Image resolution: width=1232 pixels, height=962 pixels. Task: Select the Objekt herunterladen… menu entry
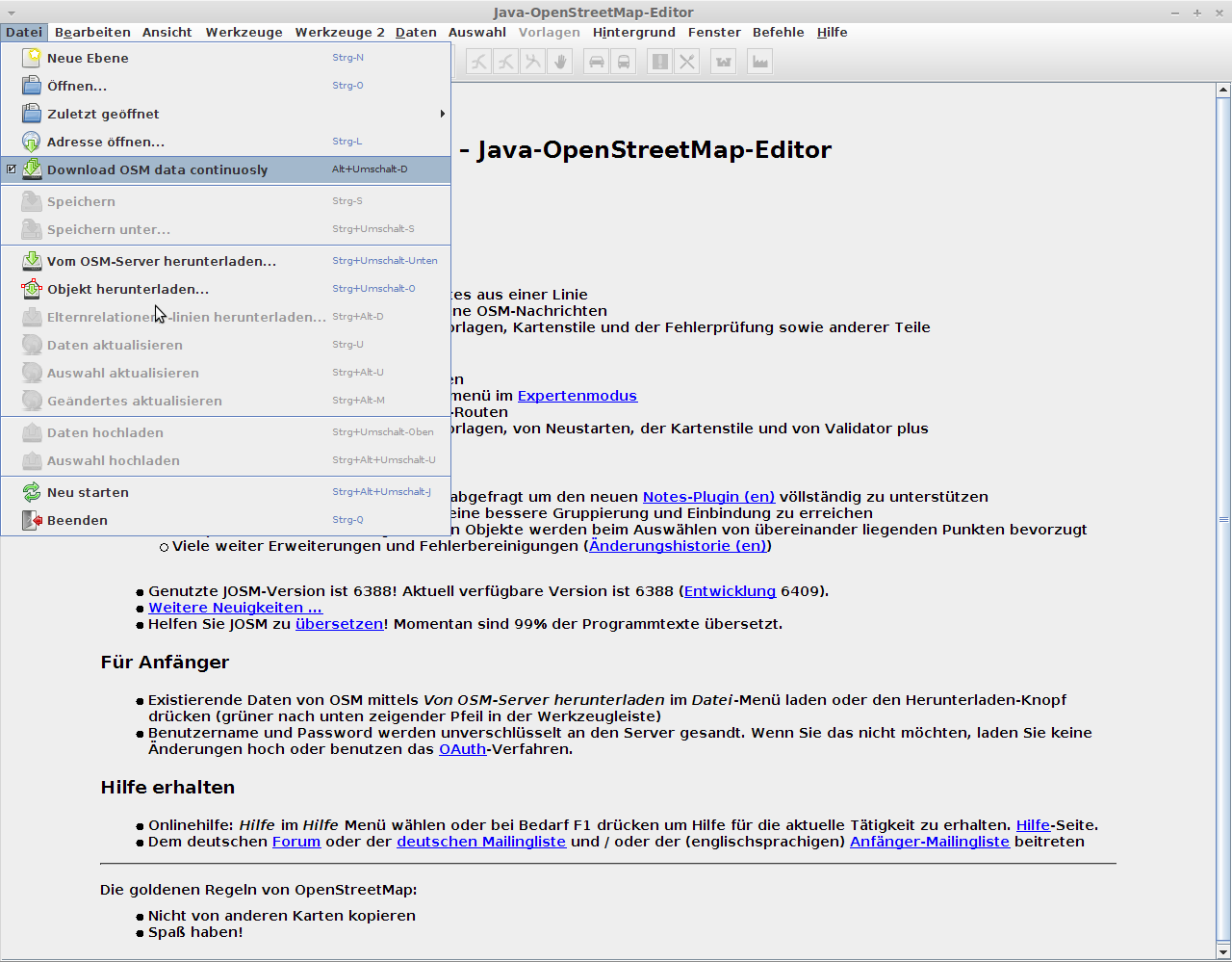click(127, 289)
